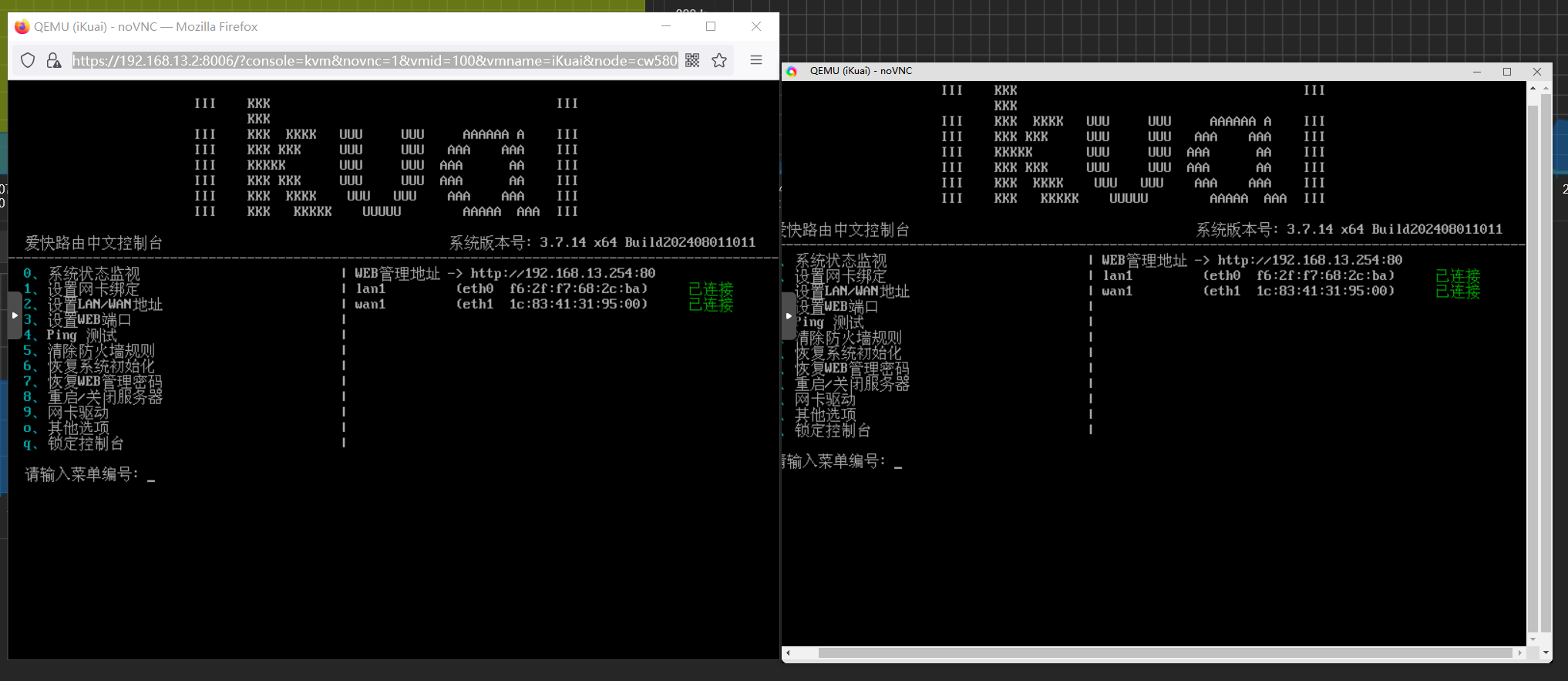This screenshot has height=681, width=1568.
Task: Click the Firefox logo icon in title bar
Action: coord(22,26)
